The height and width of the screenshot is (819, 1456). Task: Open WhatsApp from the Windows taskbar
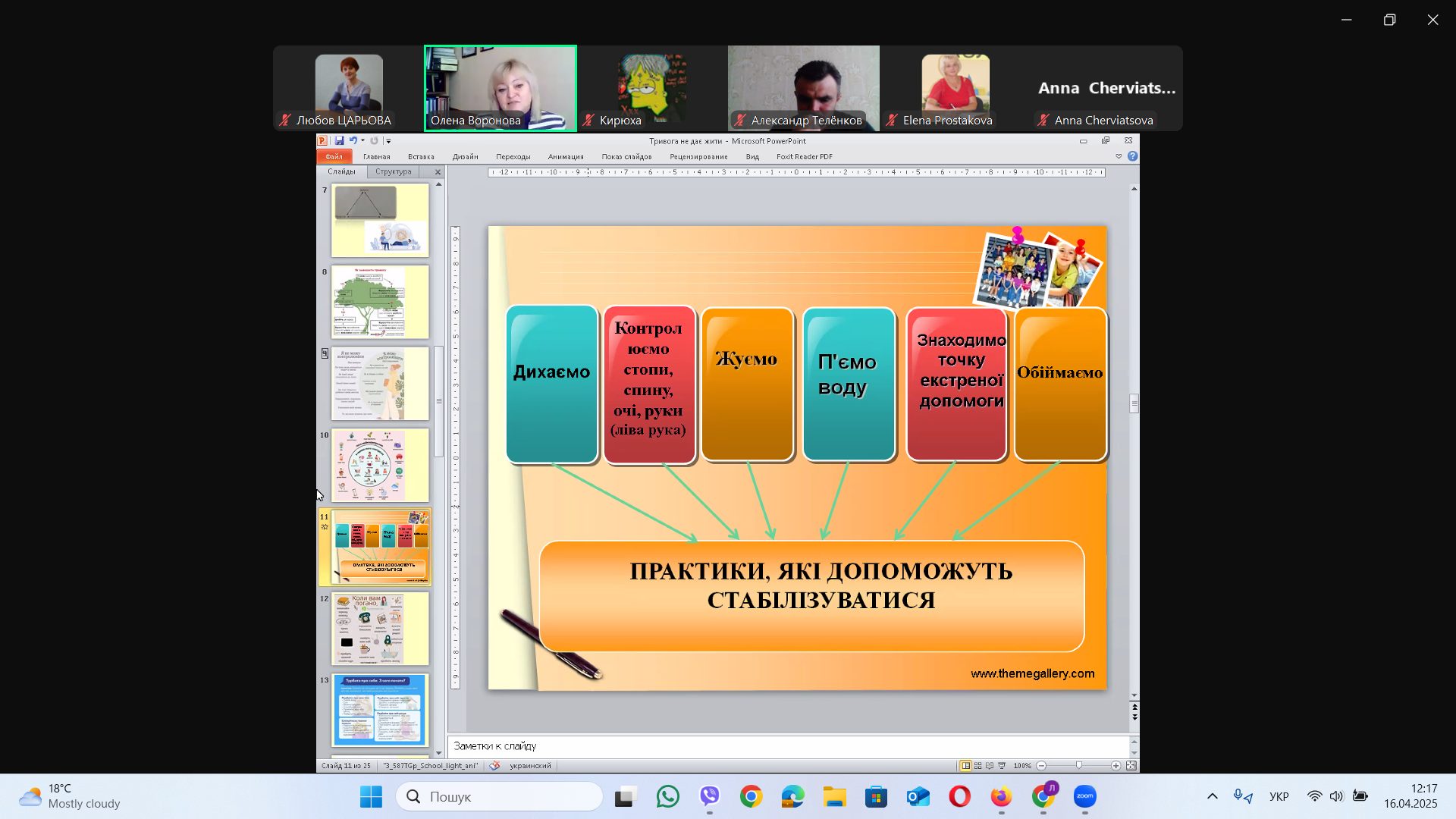(x=667, y=797)
